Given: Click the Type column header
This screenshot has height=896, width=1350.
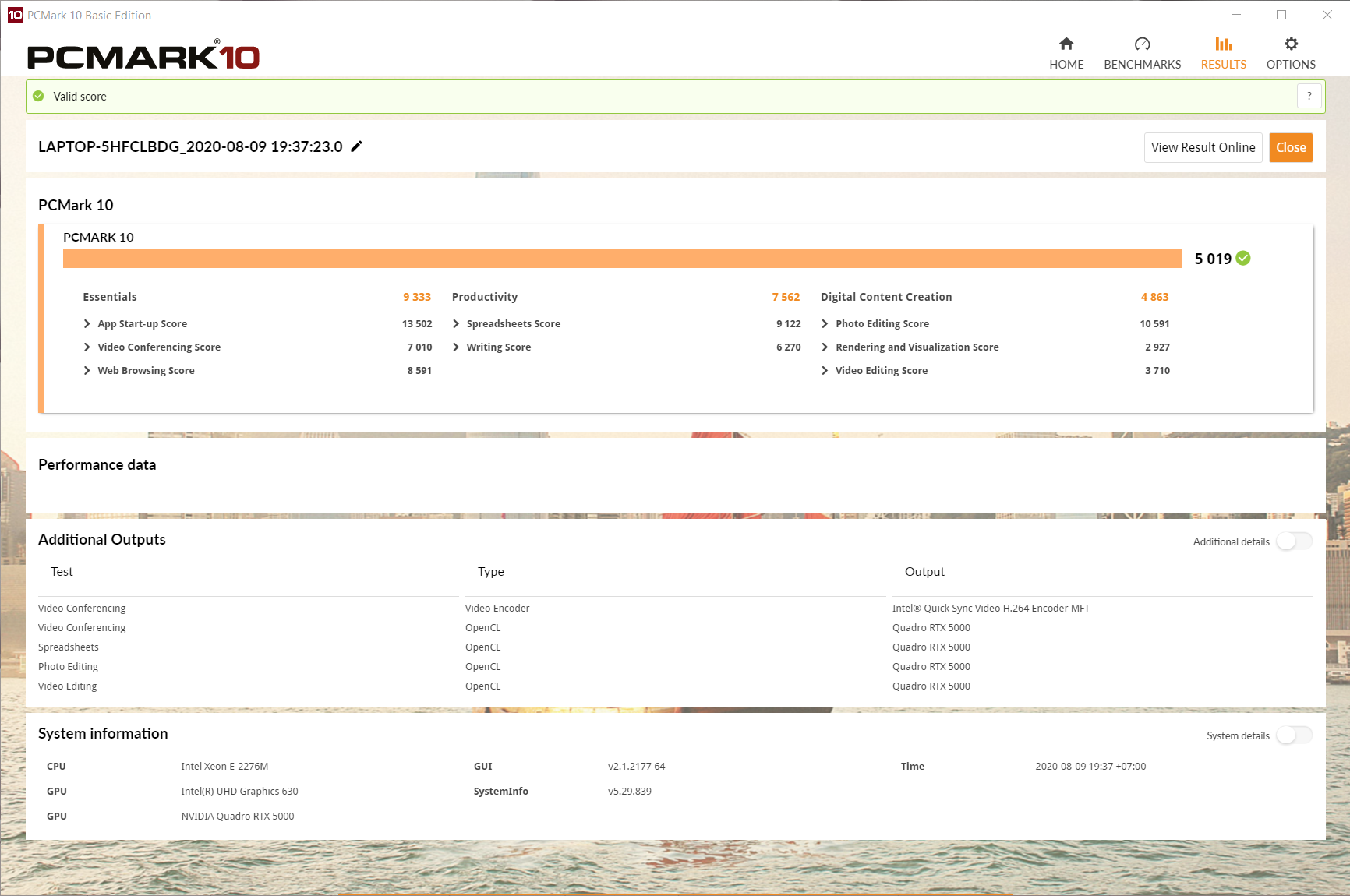Looking at the screenshot, I should pos(491,572).
